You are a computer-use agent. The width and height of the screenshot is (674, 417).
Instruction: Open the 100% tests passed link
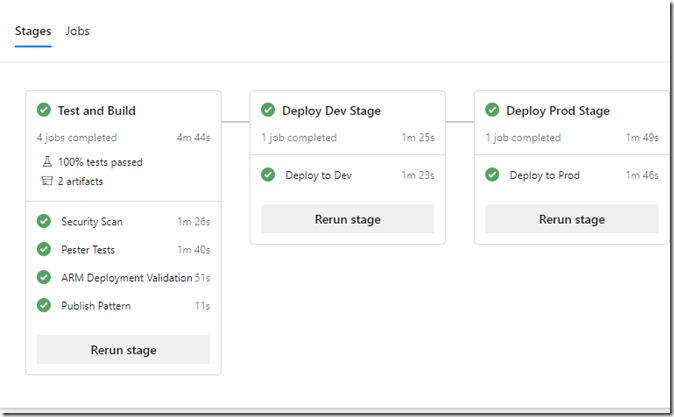[100, 162]
